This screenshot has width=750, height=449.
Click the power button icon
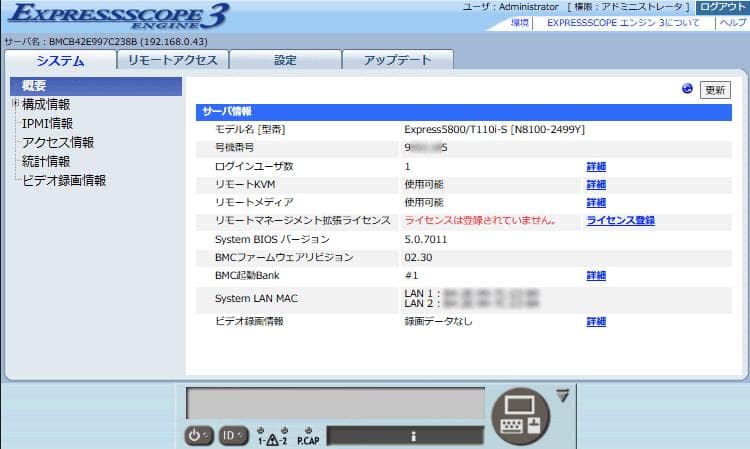(x=198, y=435)
